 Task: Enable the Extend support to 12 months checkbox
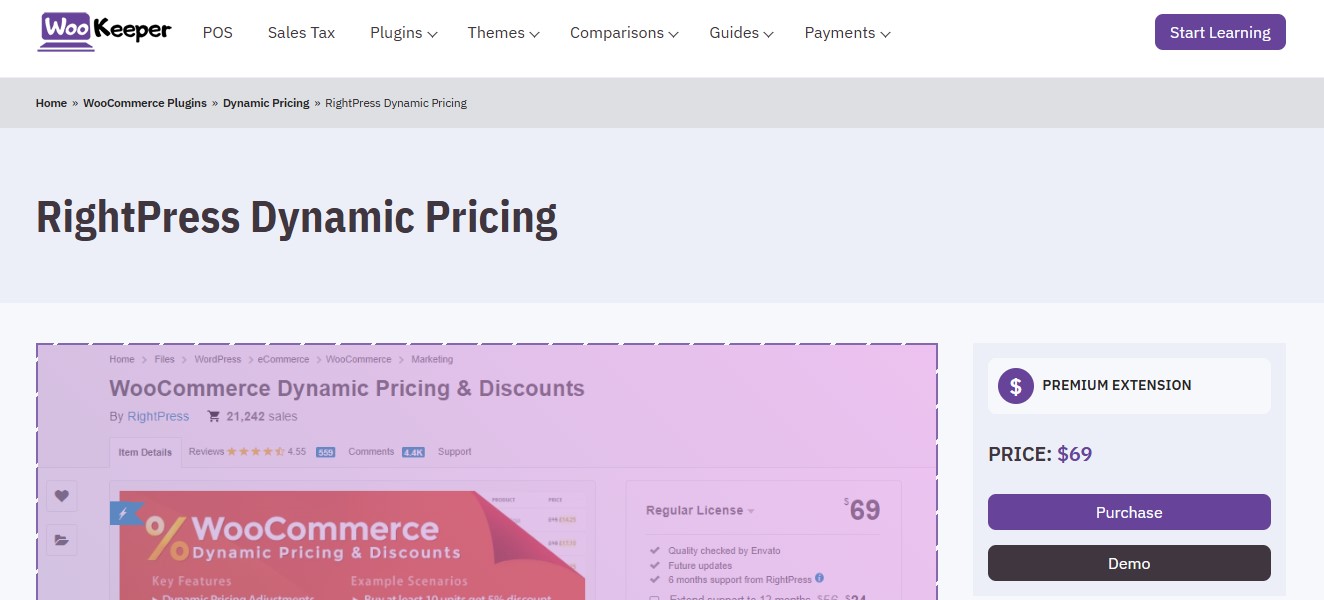655,597
